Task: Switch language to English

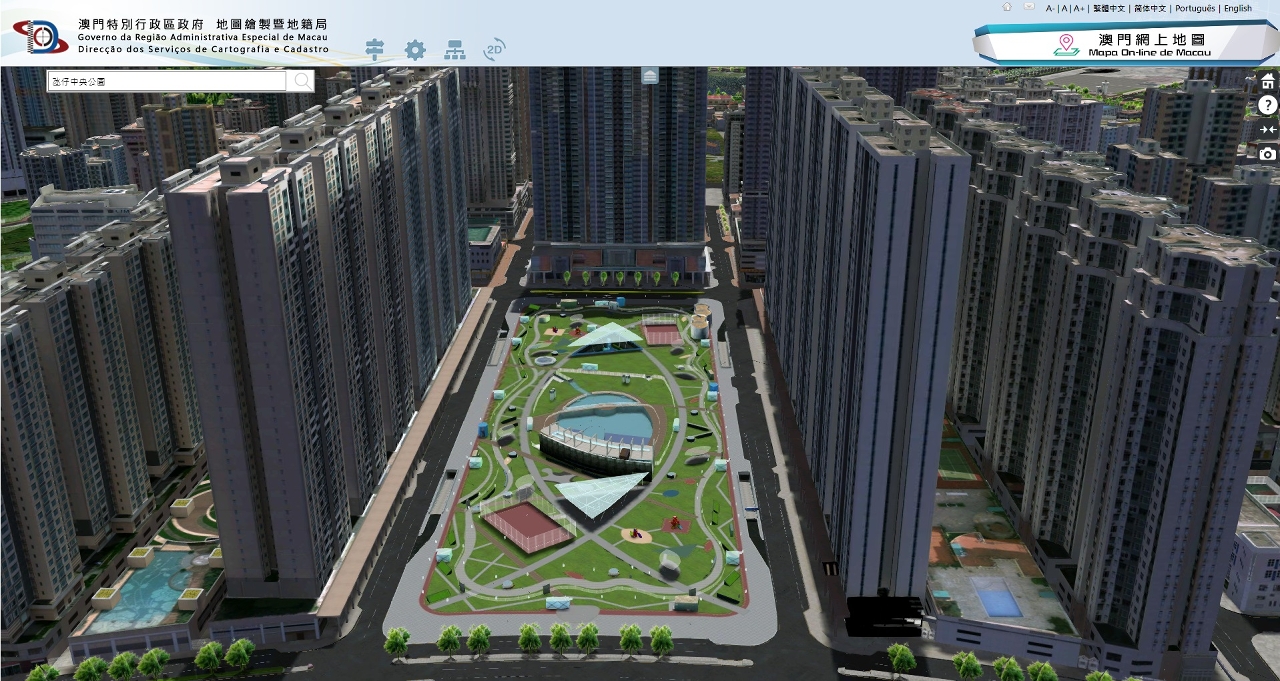Action: click(x=1238, y=9)
